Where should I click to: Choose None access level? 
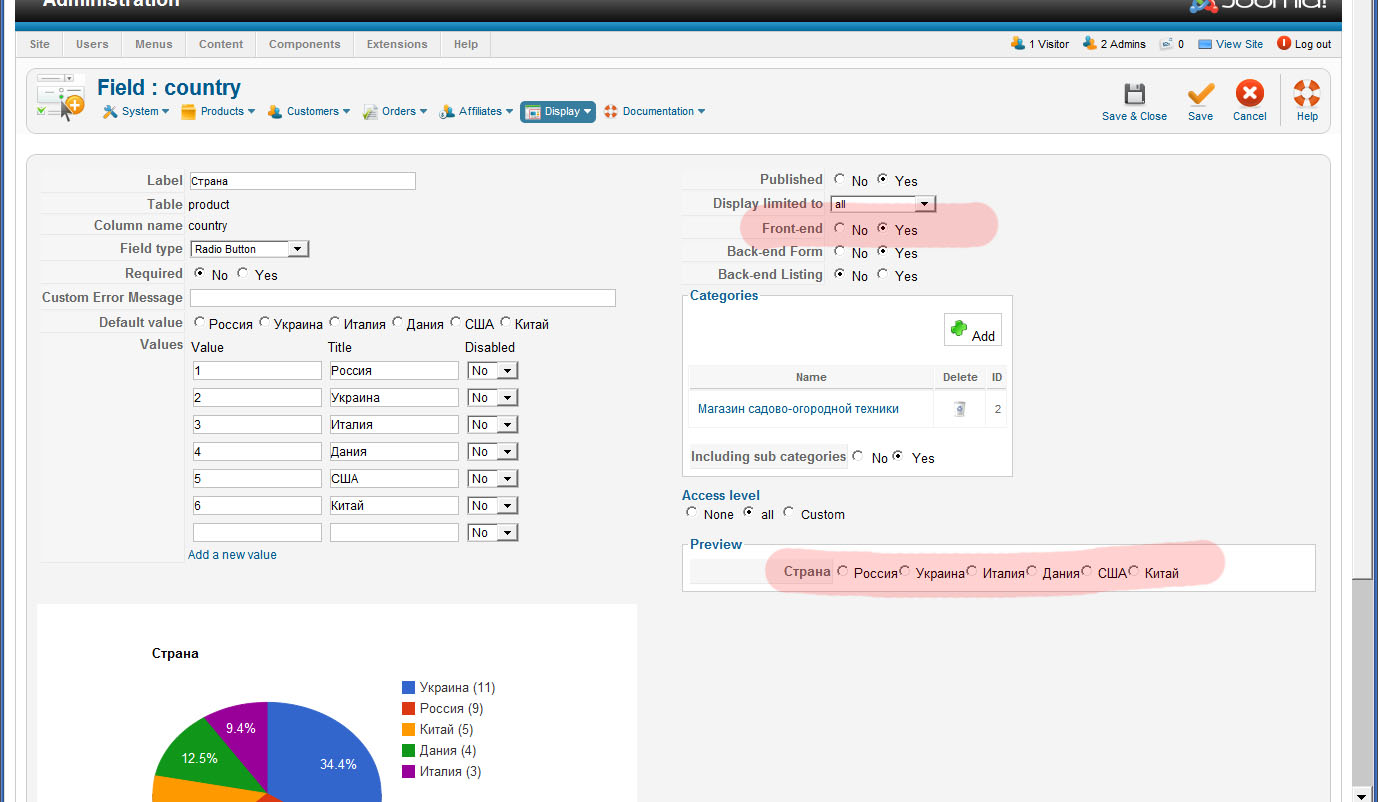click(691, 513)
